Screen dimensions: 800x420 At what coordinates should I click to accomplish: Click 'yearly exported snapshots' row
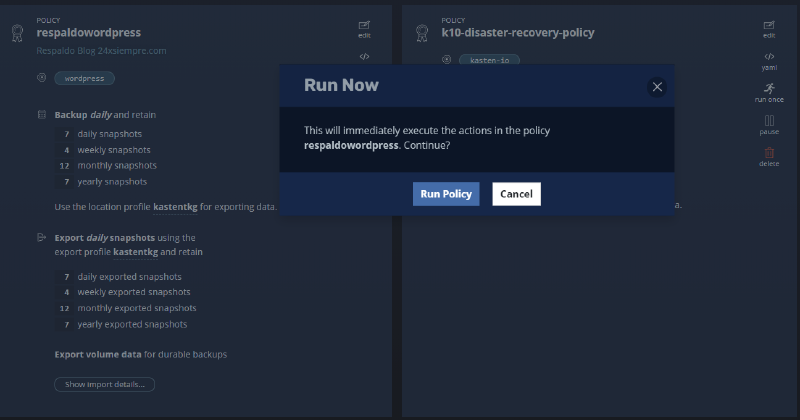[x=121, y=324]
